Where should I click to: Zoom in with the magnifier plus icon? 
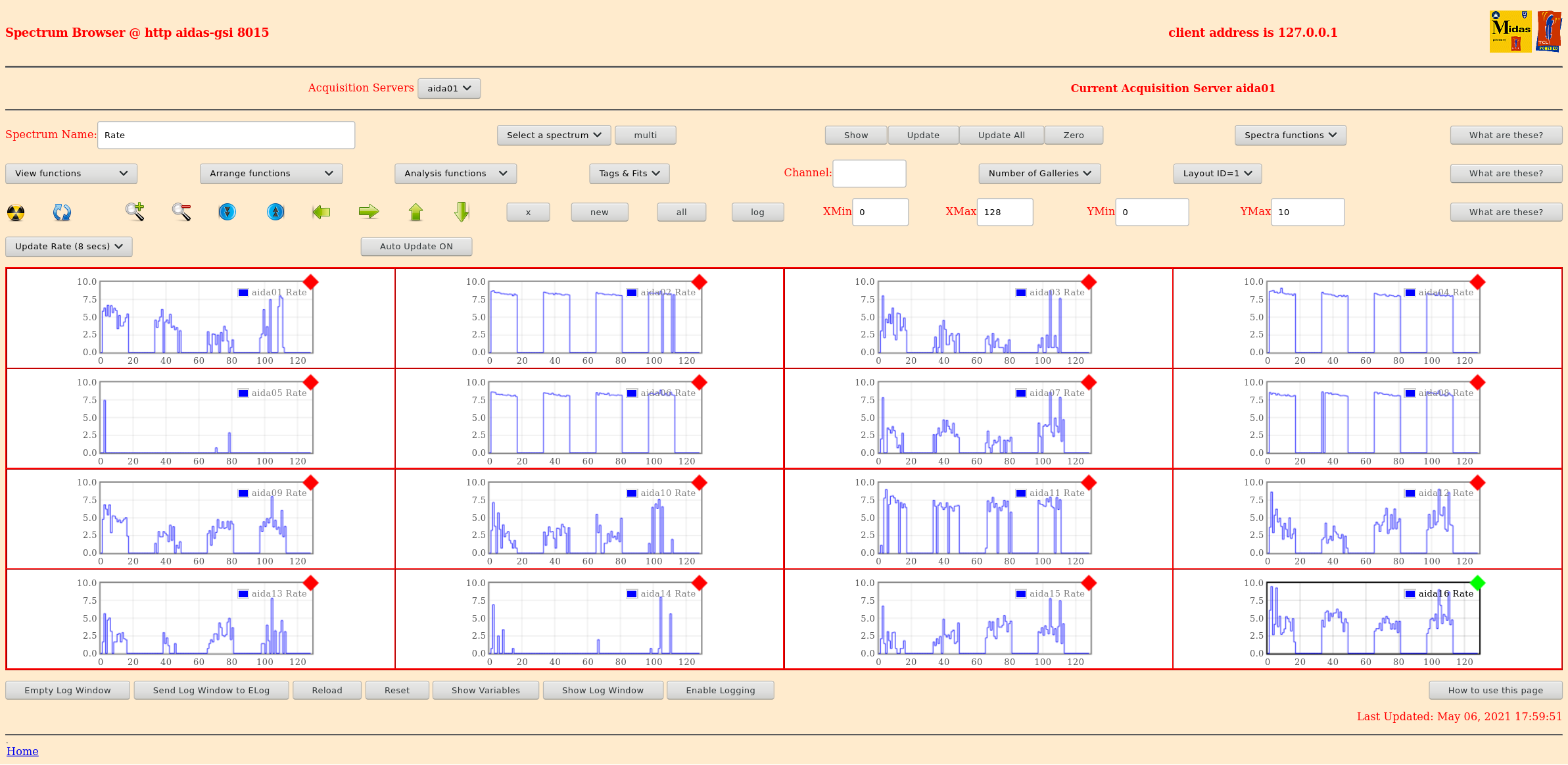tap(135, 212)
